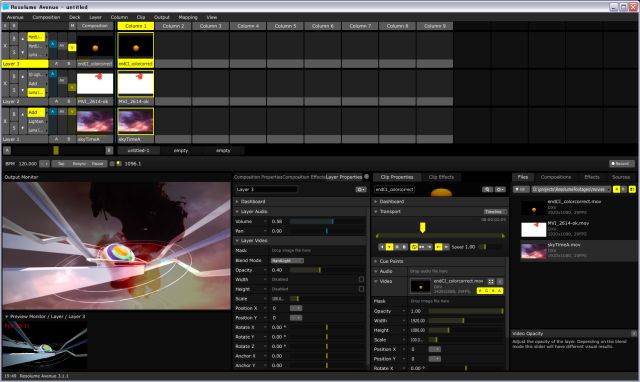Collapse the clip Transport section

(376, 211)
